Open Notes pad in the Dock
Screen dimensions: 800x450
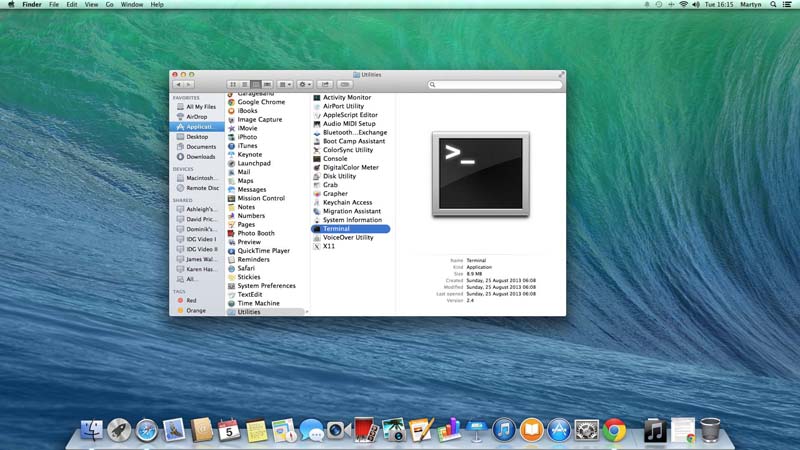coord(256,430)
